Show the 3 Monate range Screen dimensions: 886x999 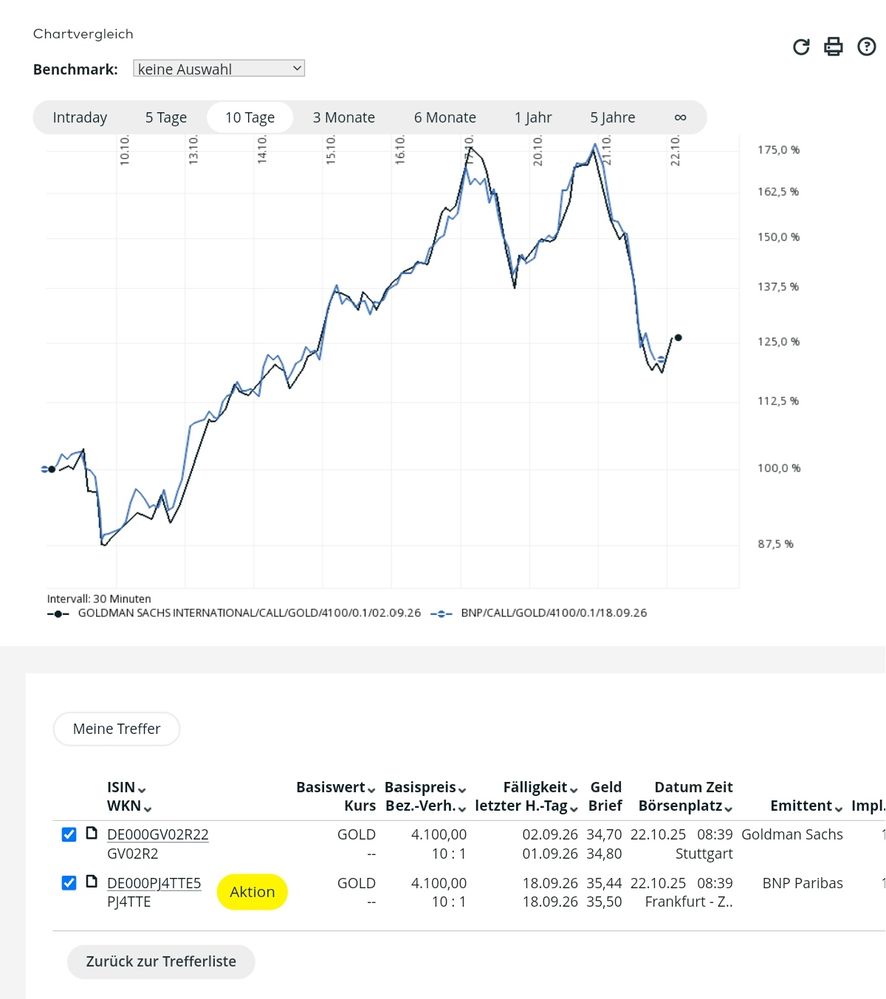[343, 117]
